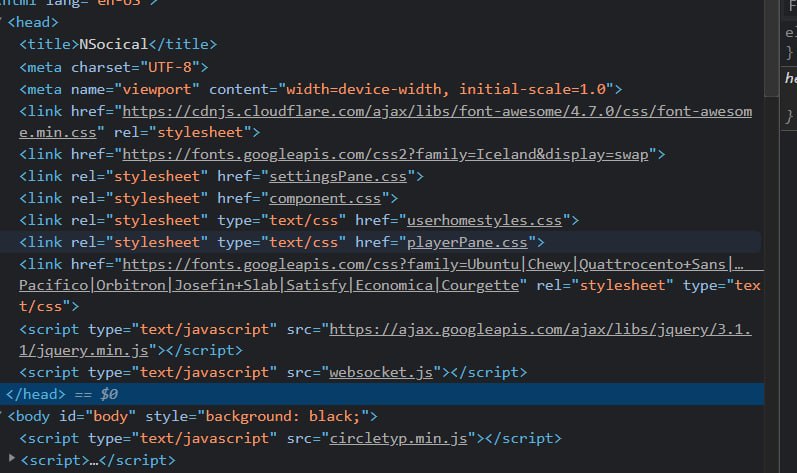Viewport: 797px width, 473px height.
Task: Select the closing head tag row
Action: tap(382, 394)
